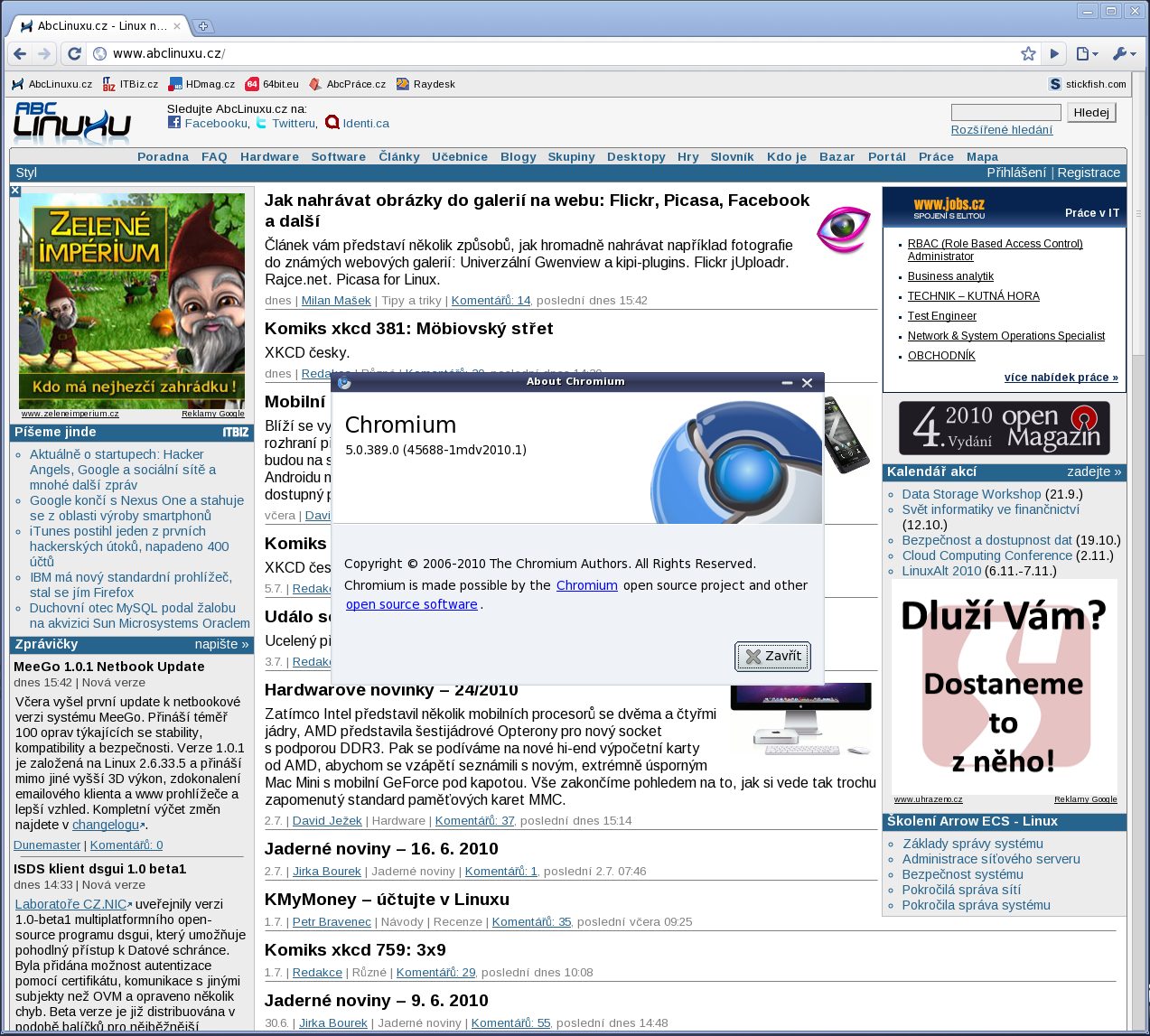Click the Styl link
Image resolution: width=1150 pixels, height=1036 pixels.
tap(26, 173)
